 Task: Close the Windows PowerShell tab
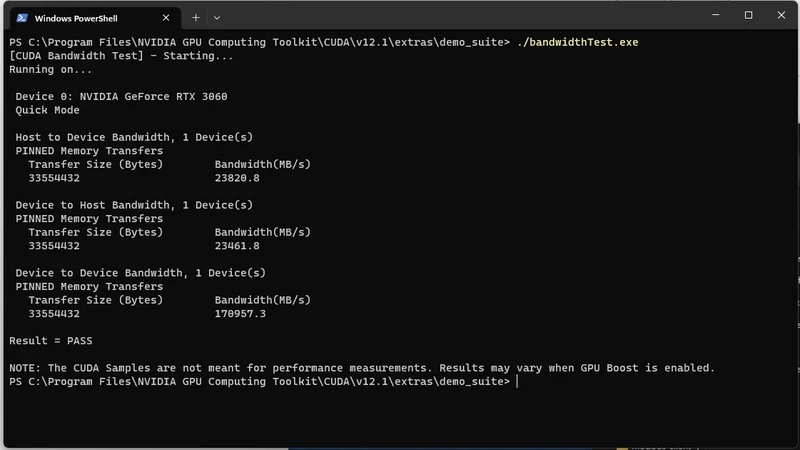point(166,18)
